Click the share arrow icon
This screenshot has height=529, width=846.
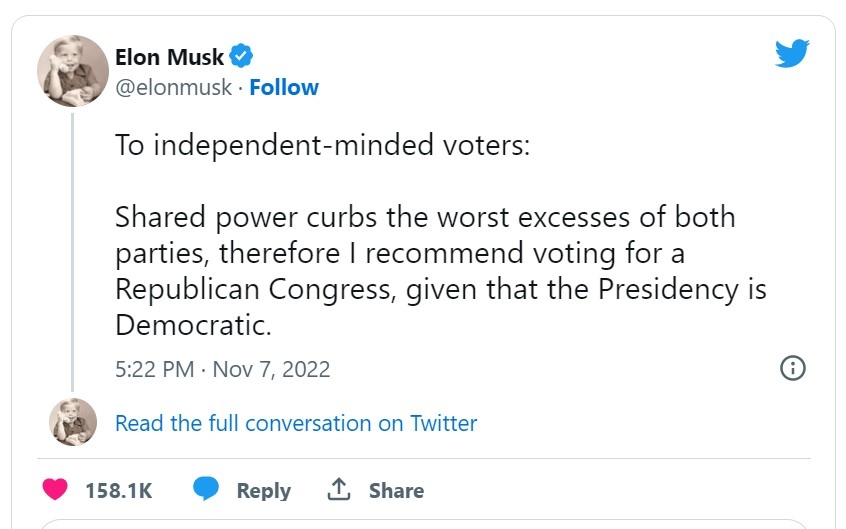tap(339, 490)
